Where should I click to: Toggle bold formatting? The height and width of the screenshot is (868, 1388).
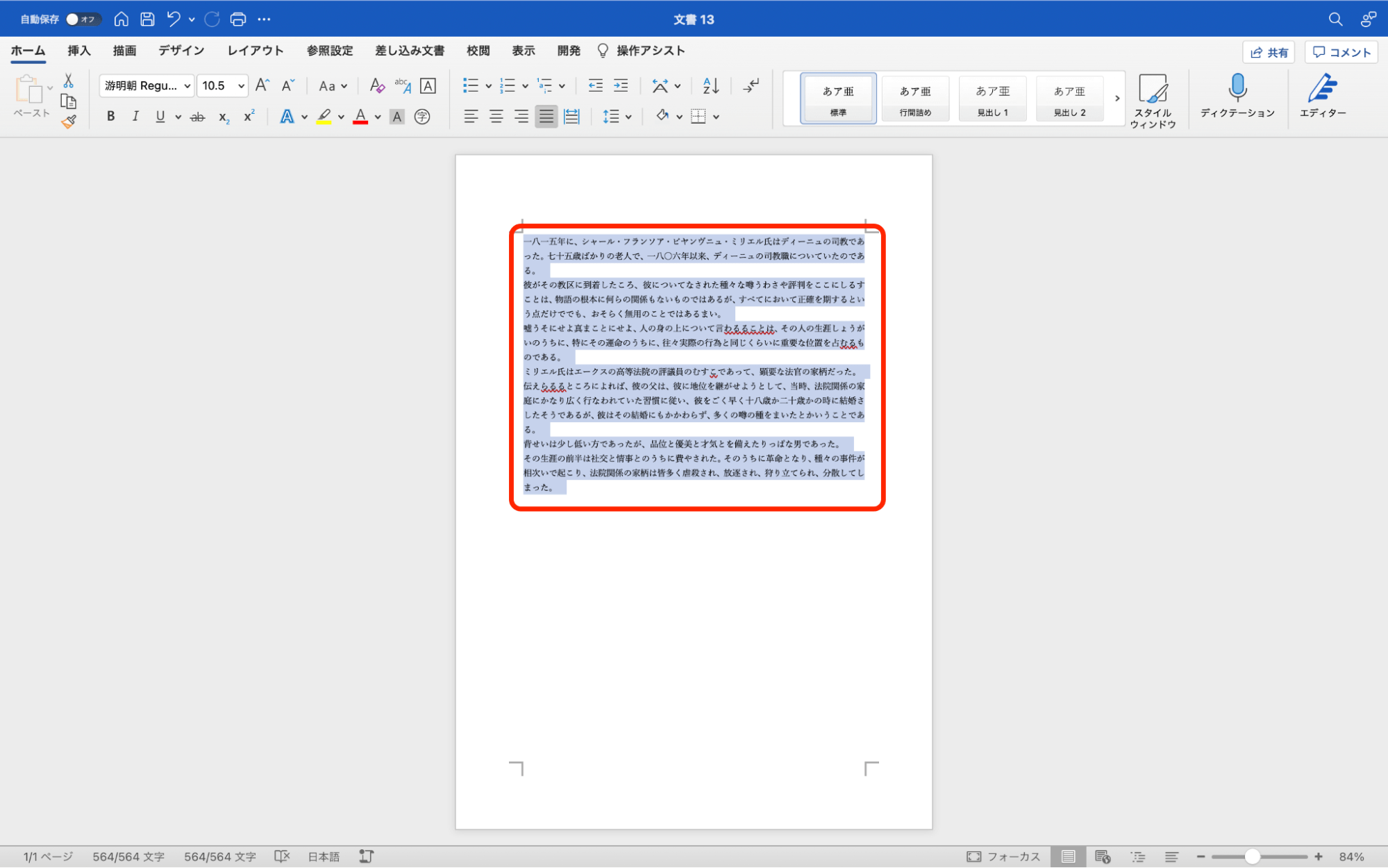110,117
